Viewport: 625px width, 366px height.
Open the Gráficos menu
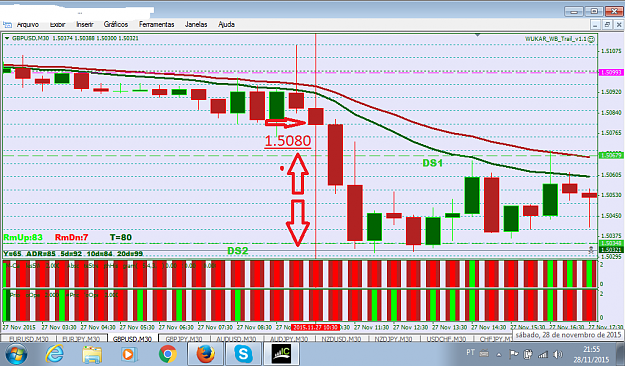click(116, 25)
